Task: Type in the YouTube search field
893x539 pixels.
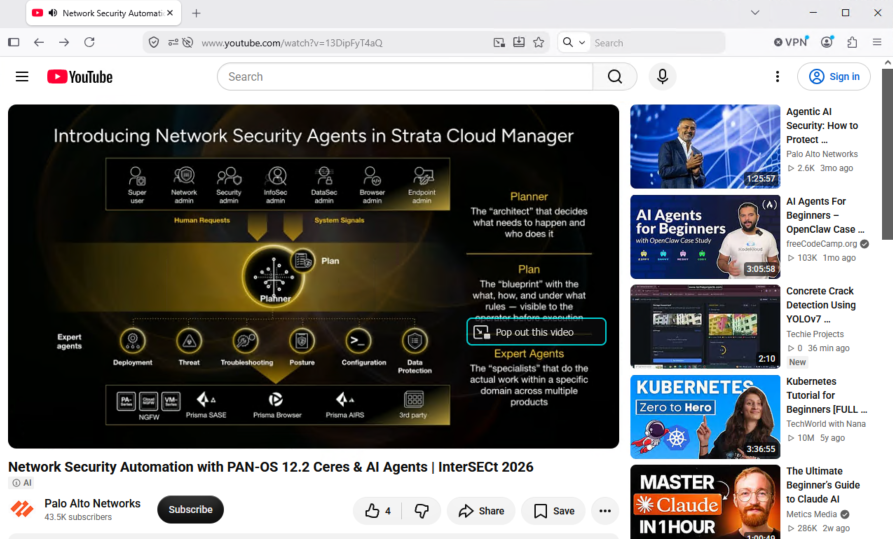Action: [405, 76]
